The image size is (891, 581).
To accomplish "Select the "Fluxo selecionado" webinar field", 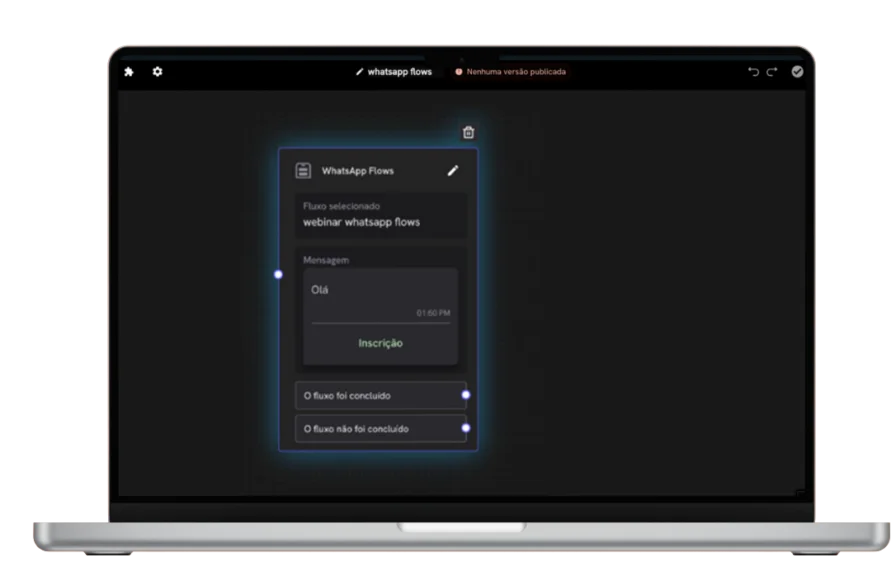I will 380,215.
